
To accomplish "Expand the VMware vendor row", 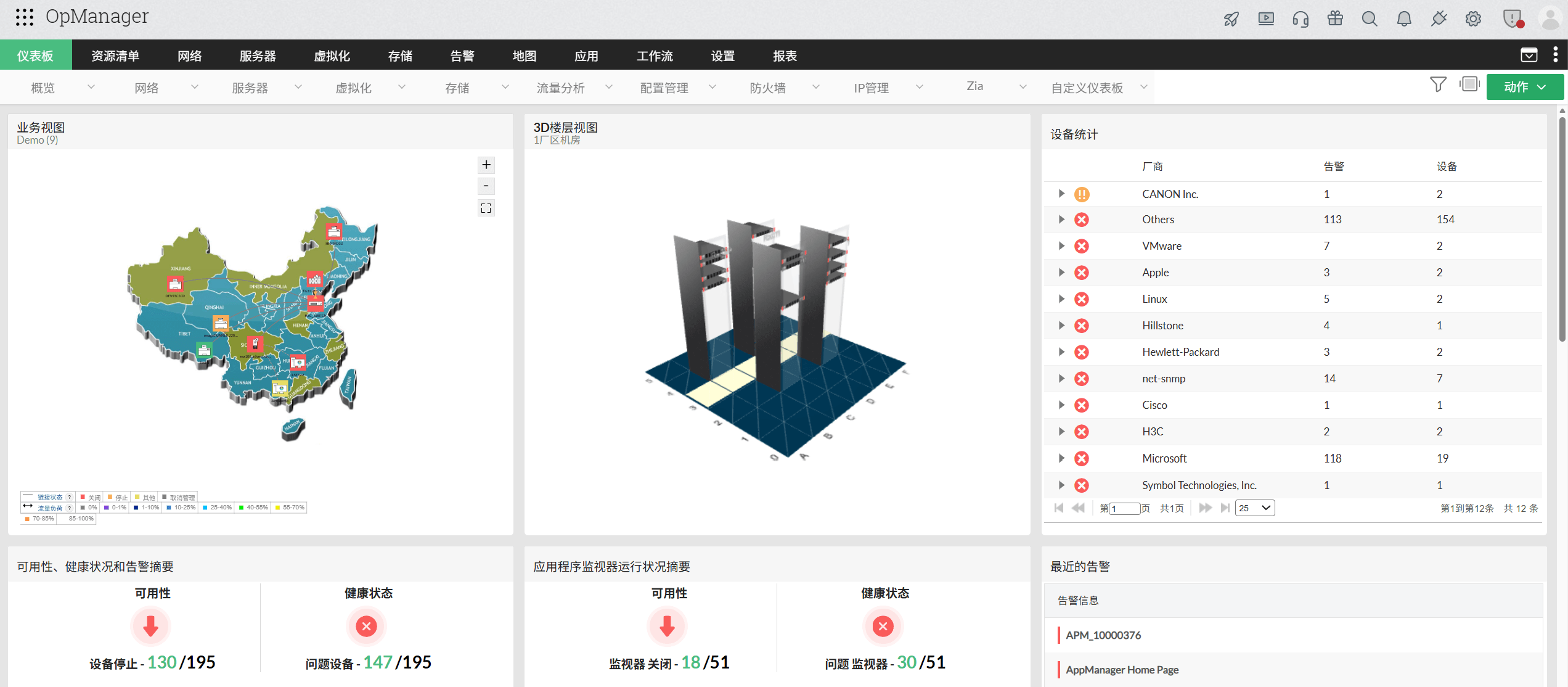I will point(1061,246).
